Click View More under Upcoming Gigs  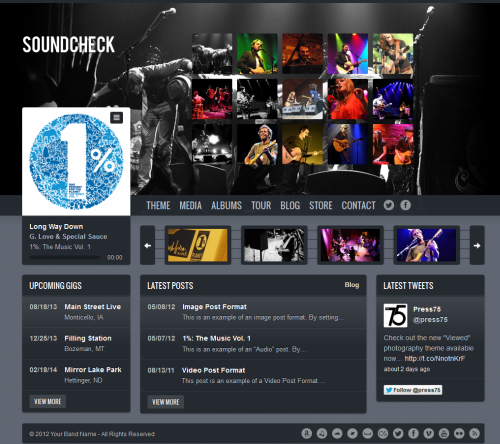pyautogui.click(x=48, y=401)
